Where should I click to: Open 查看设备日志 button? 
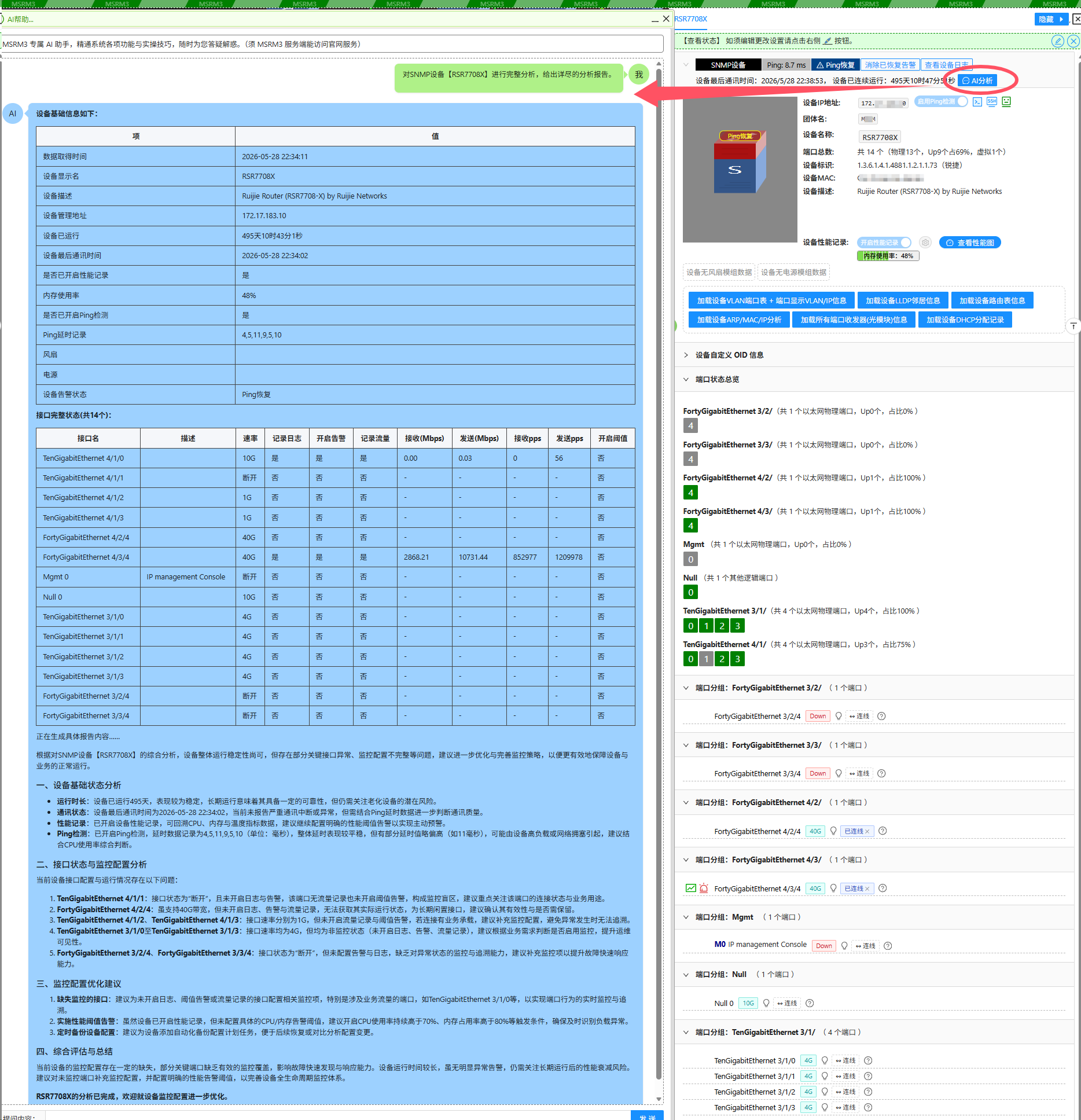click(946, 65)
